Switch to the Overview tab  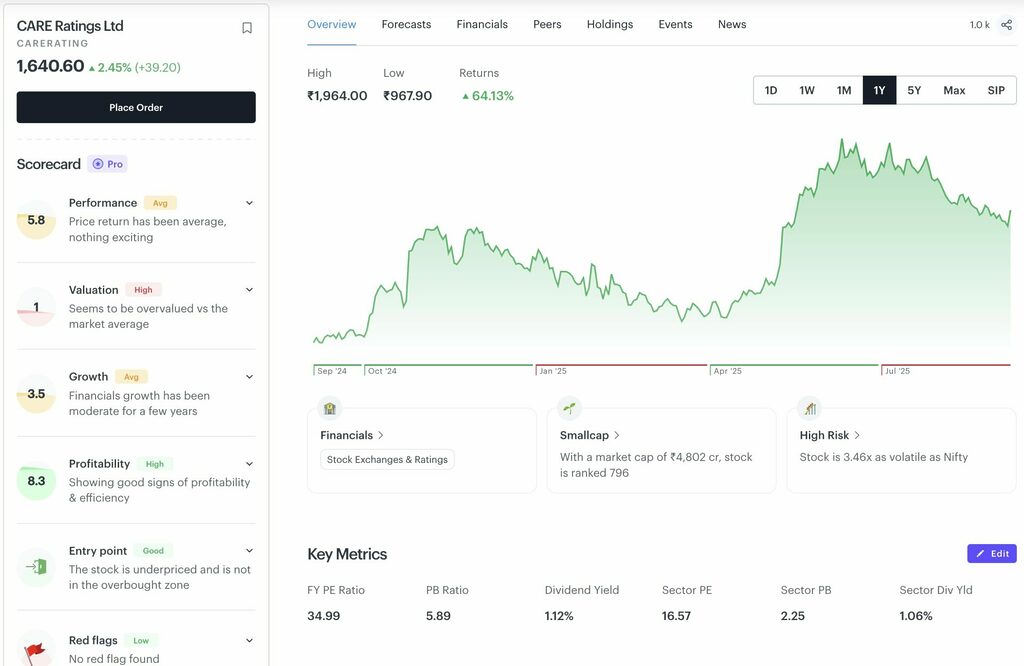(x=332, y=25)
